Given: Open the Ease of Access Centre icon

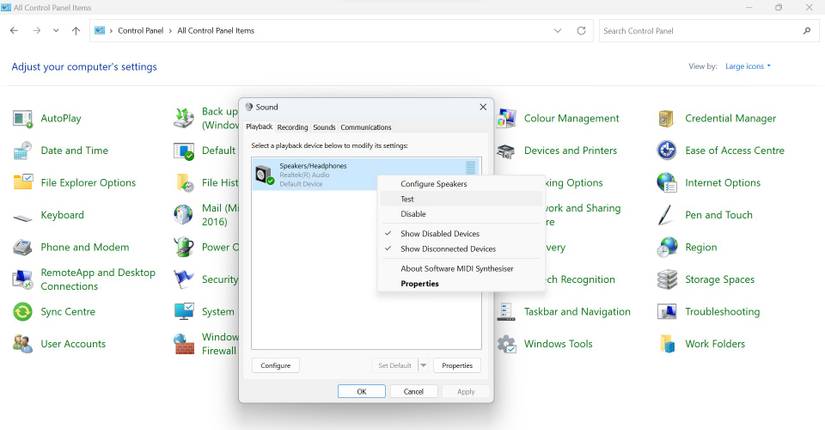Looking at the screenshot, I should pos(667,151).
